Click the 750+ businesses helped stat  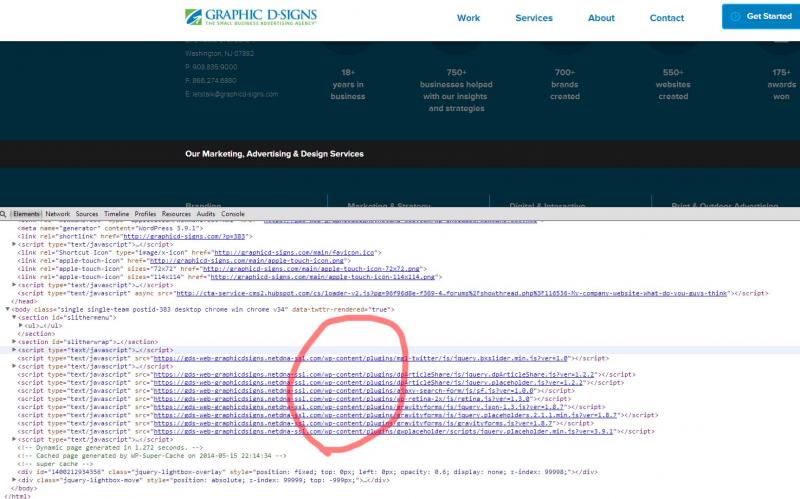tap(456, 90)
